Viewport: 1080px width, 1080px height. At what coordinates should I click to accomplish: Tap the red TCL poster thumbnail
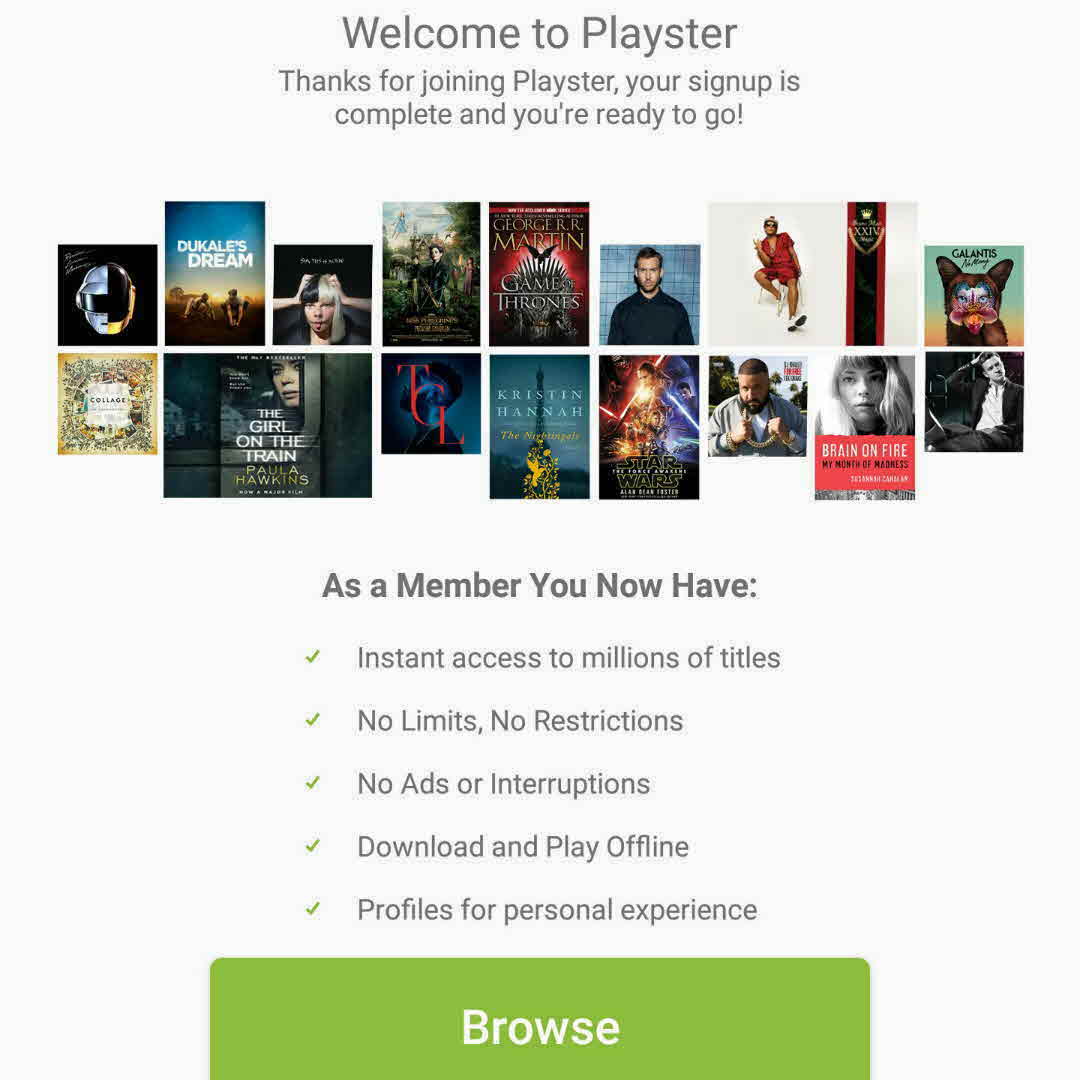431,404
